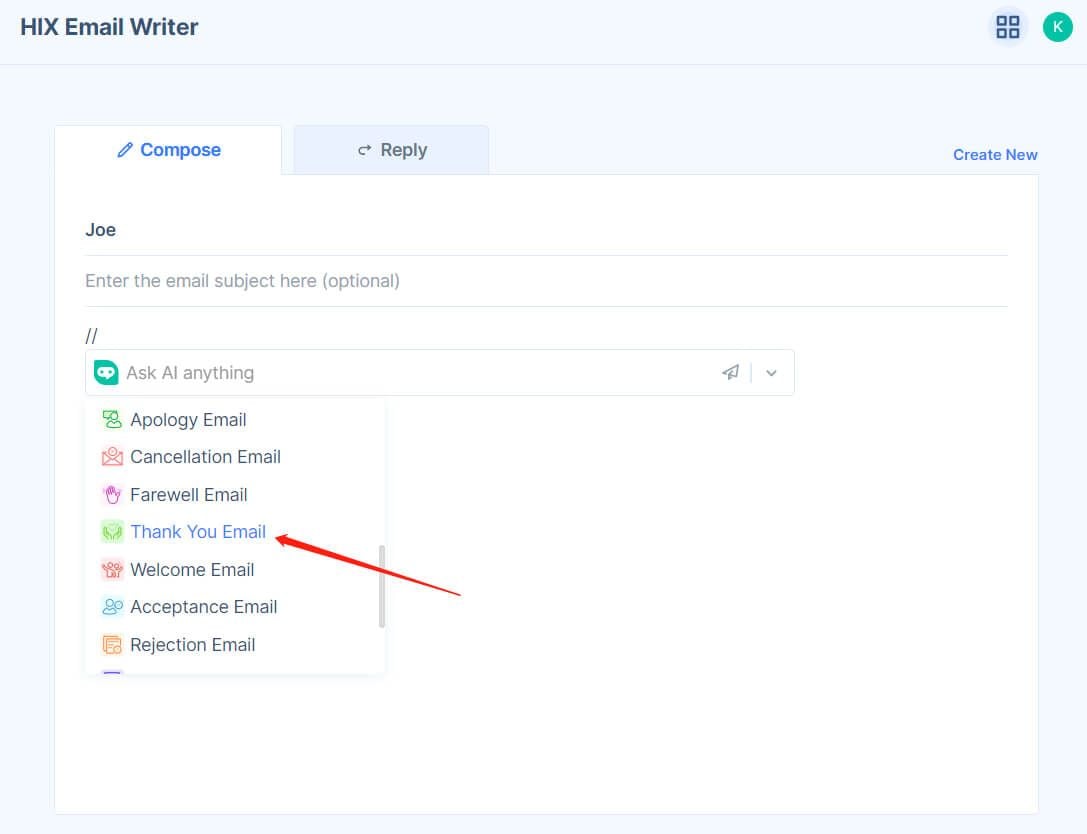Click the Welcome Email people icon

coord(112,569)
